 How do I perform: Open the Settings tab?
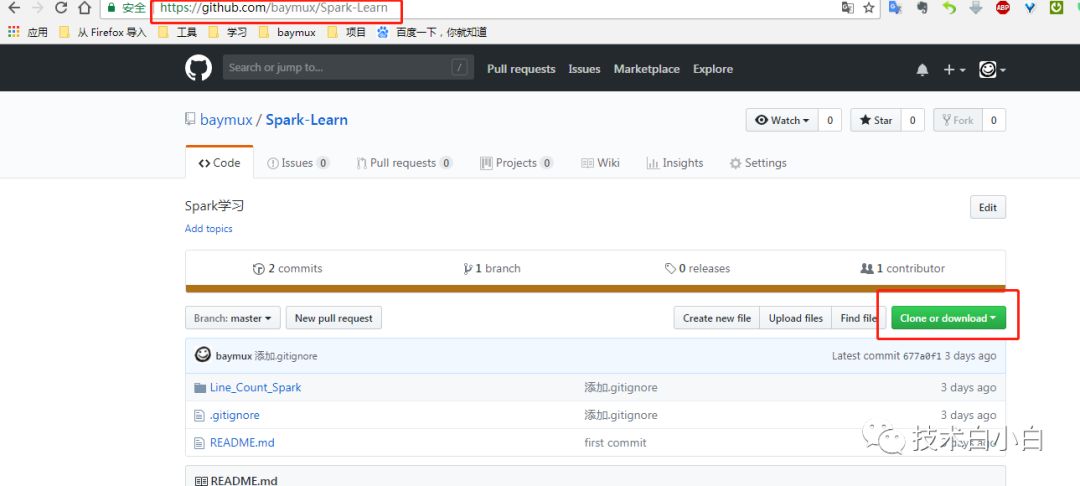[x=758, y=163]
